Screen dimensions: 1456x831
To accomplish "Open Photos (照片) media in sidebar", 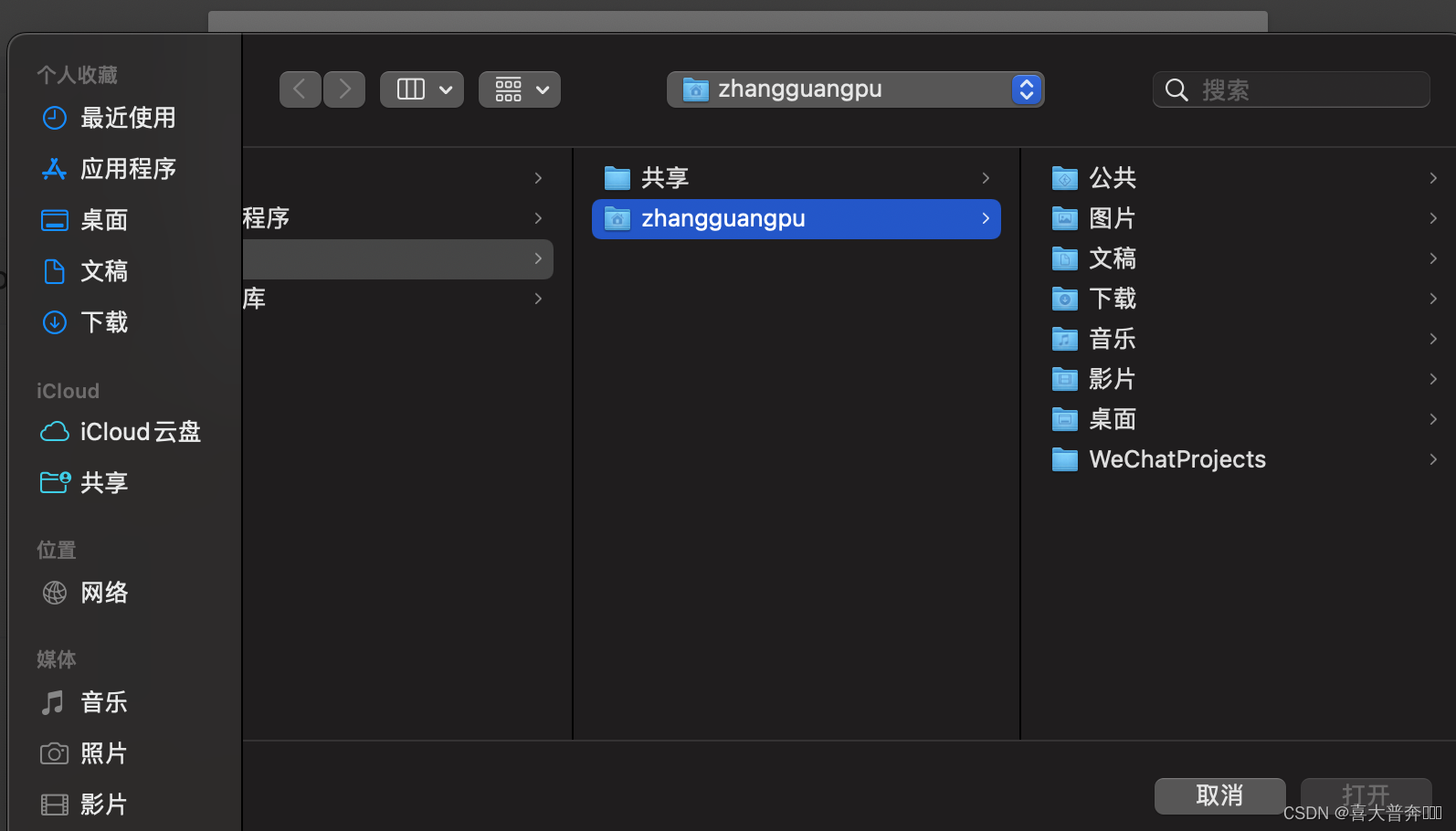I will [x=103, y=753].
